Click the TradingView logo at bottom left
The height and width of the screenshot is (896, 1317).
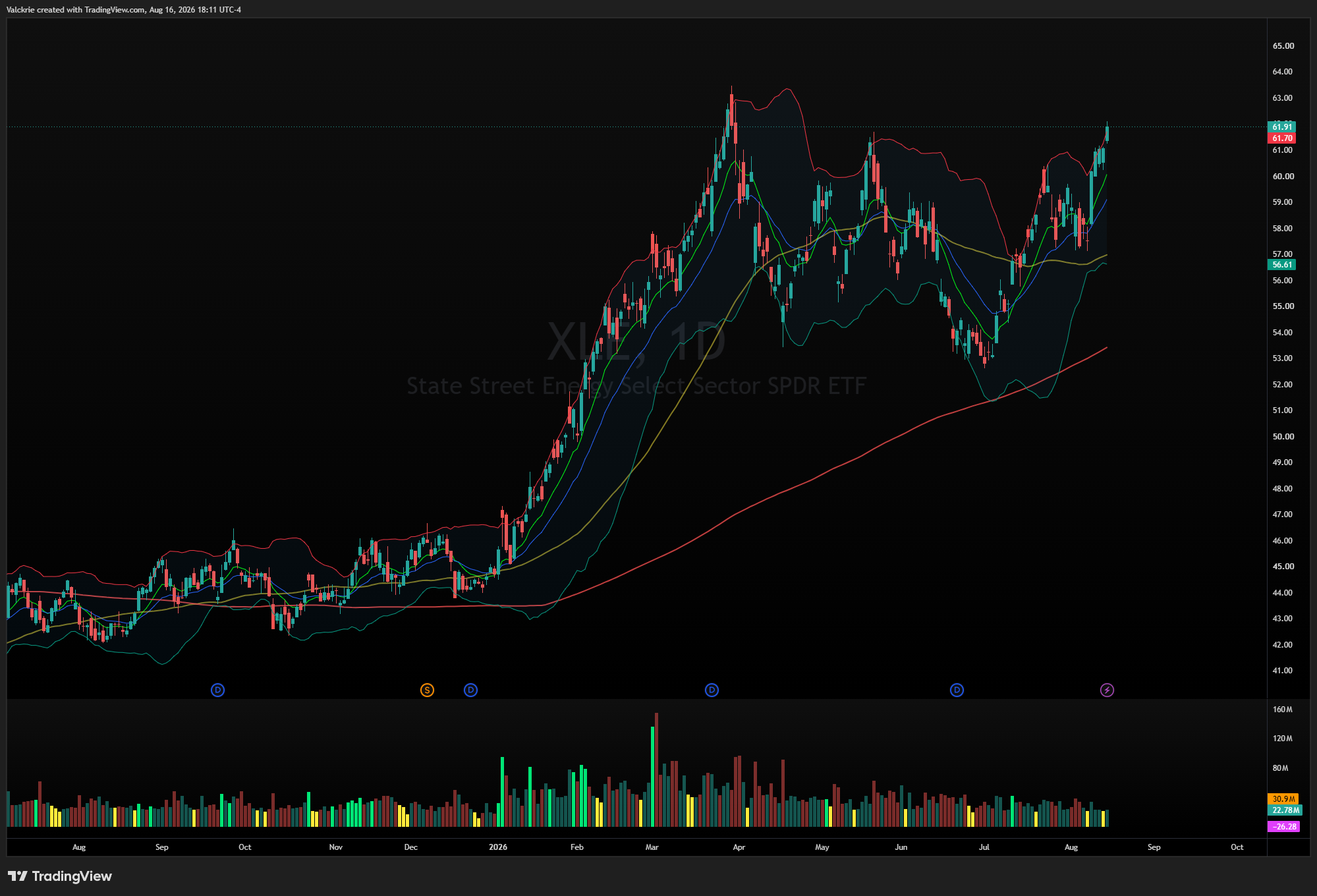[x=60, y=876]
